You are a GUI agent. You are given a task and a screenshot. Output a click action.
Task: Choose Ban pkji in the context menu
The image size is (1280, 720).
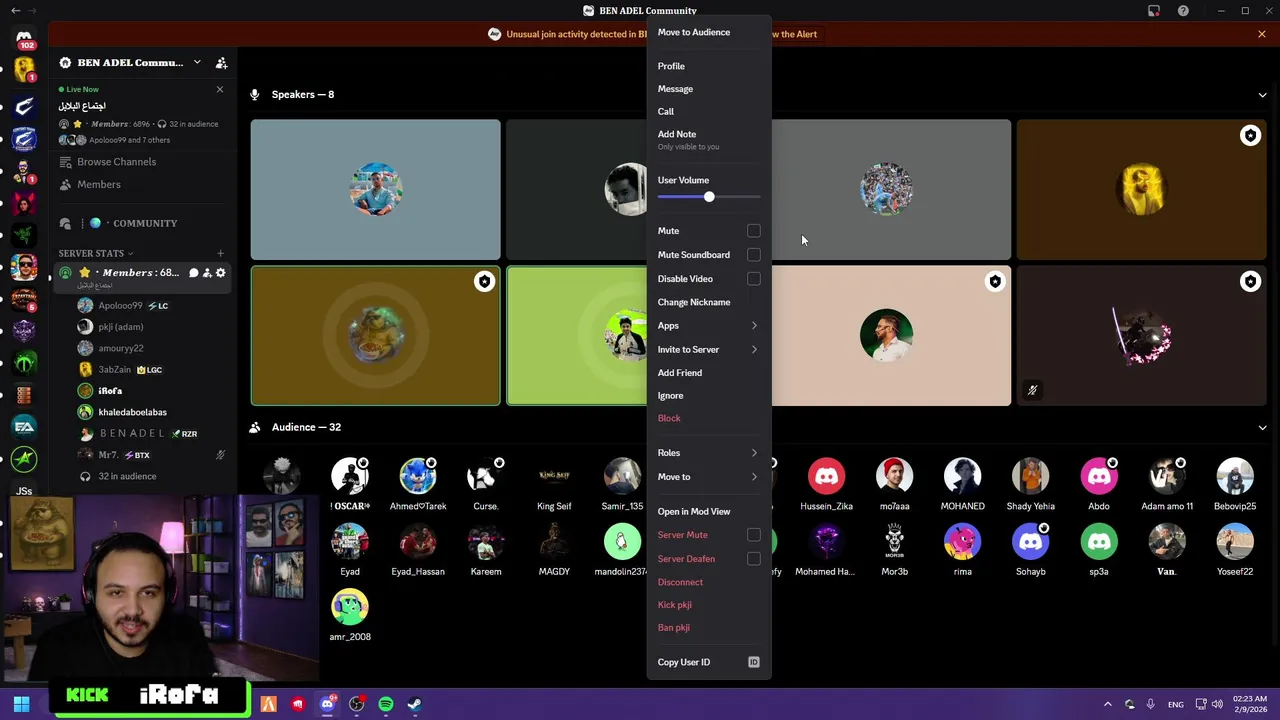click(x=709, y=628)
